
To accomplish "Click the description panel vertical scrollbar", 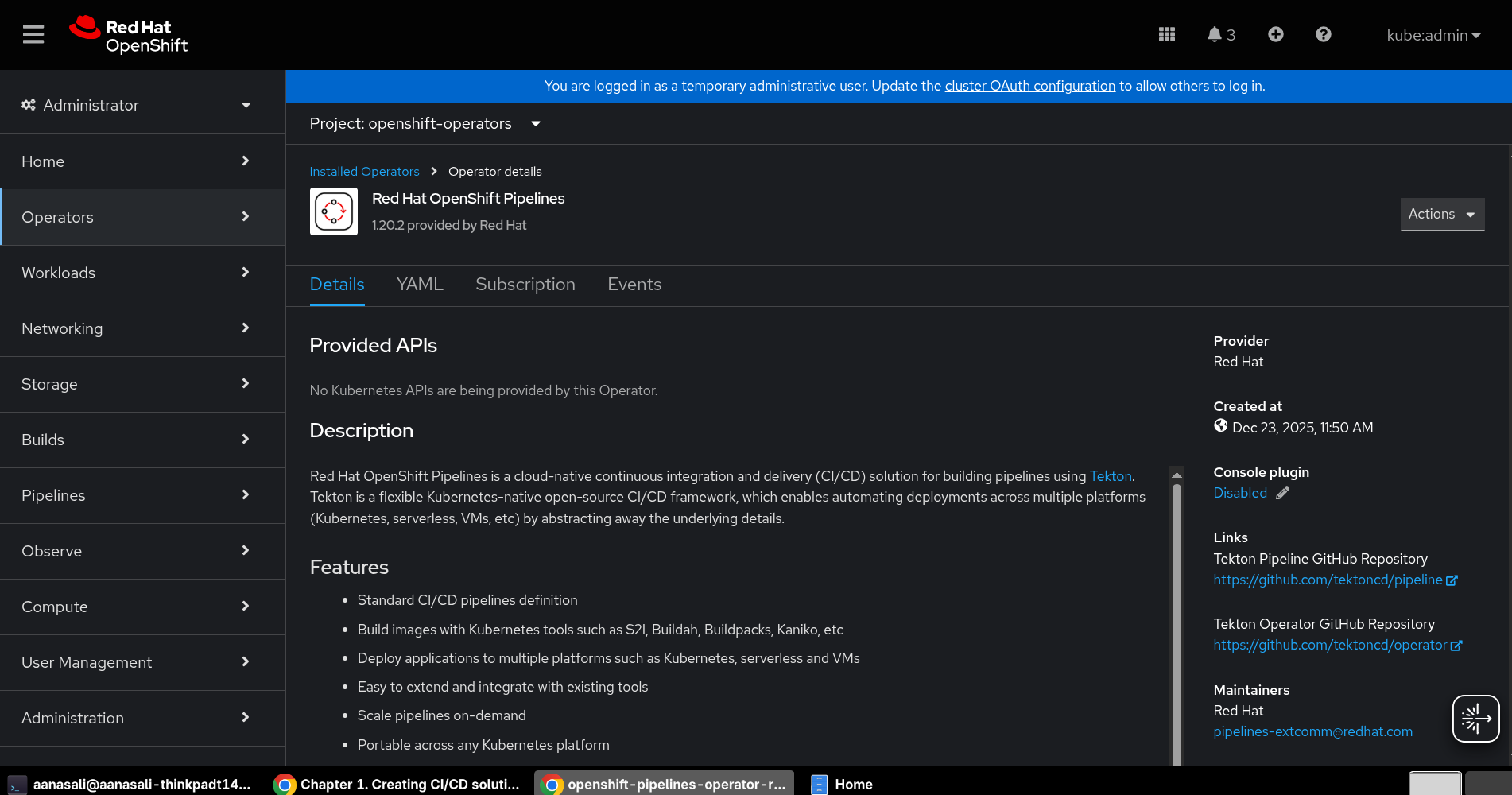I will 1177,624.
